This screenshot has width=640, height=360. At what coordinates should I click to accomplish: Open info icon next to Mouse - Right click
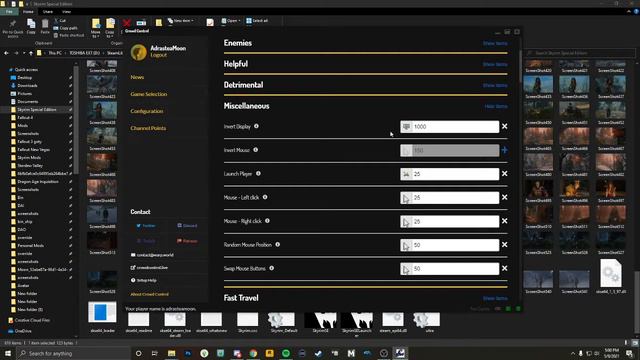(x=267, y=221)
